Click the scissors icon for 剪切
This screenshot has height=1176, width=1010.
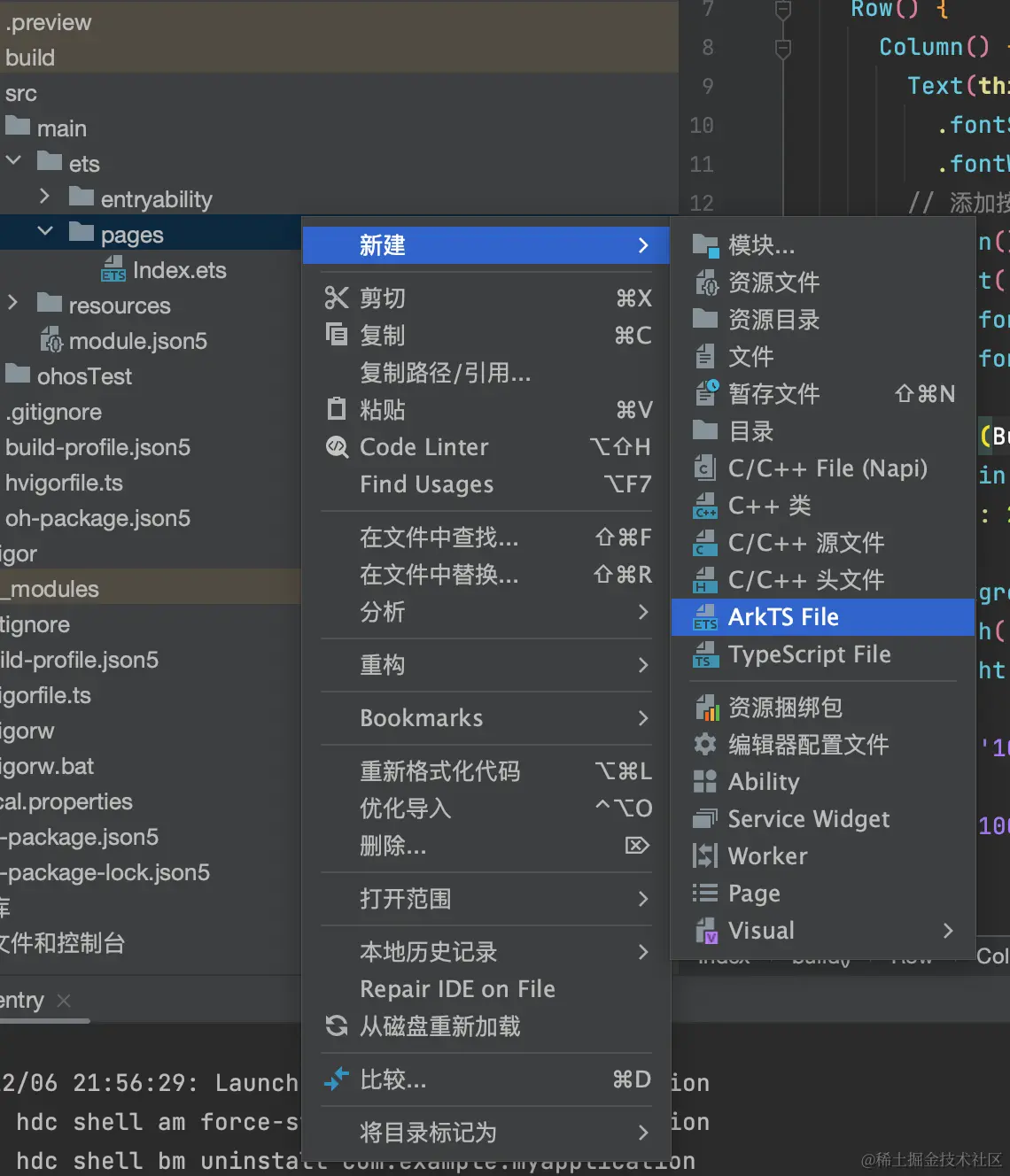click(337, 298)
